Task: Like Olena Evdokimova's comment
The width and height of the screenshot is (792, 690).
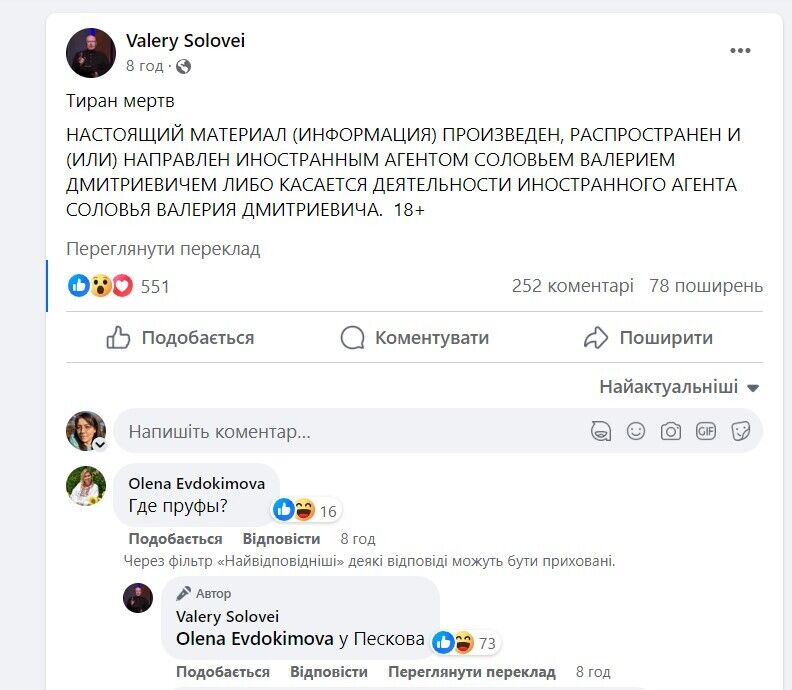Action: click(x=161, y=539)
